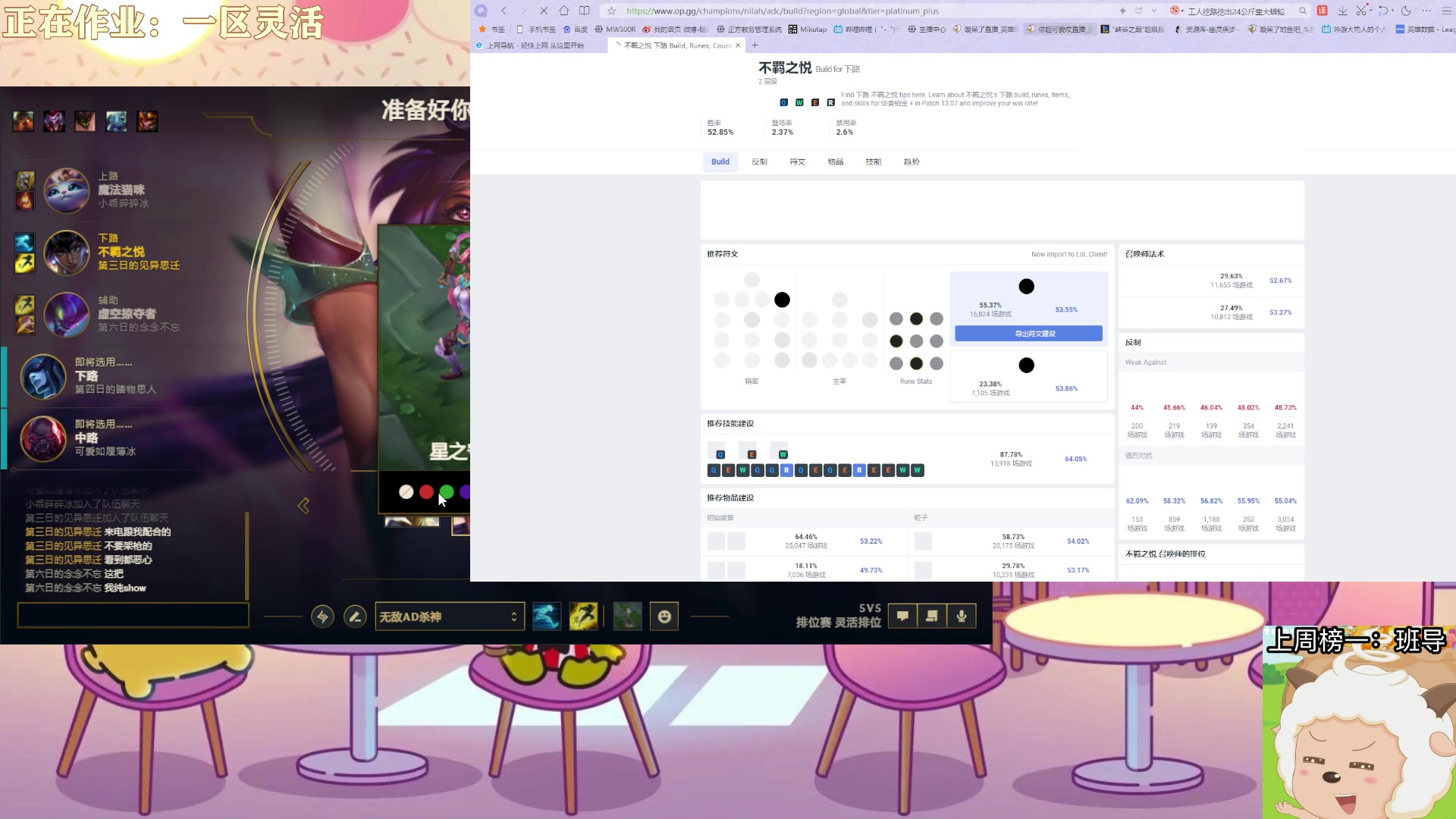Open the Mikutap bookmark
The width and height of the screenshot is (1456, 819).
(808, 30)
